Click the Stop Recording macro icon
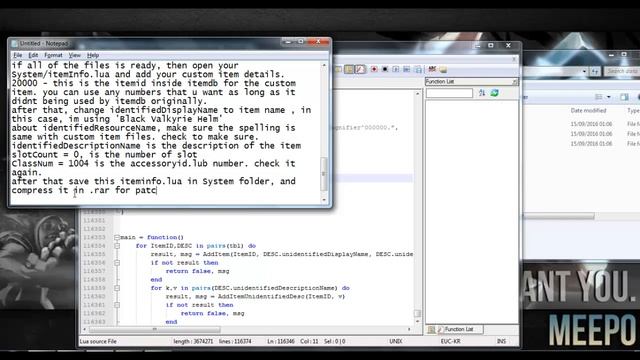The image size is (640, 360). 384,69
